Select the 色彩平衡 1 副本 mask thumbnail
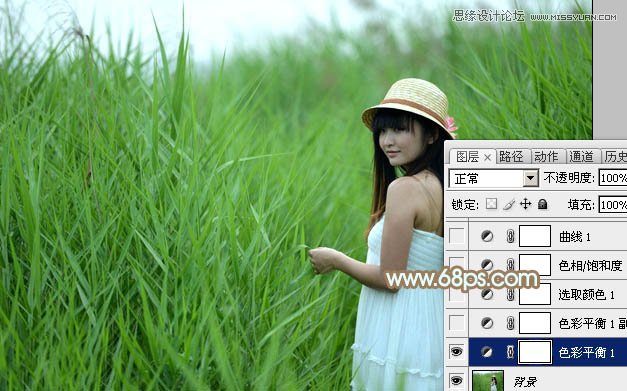The width and height of the screenshot is (627, 391). point(535,323)
